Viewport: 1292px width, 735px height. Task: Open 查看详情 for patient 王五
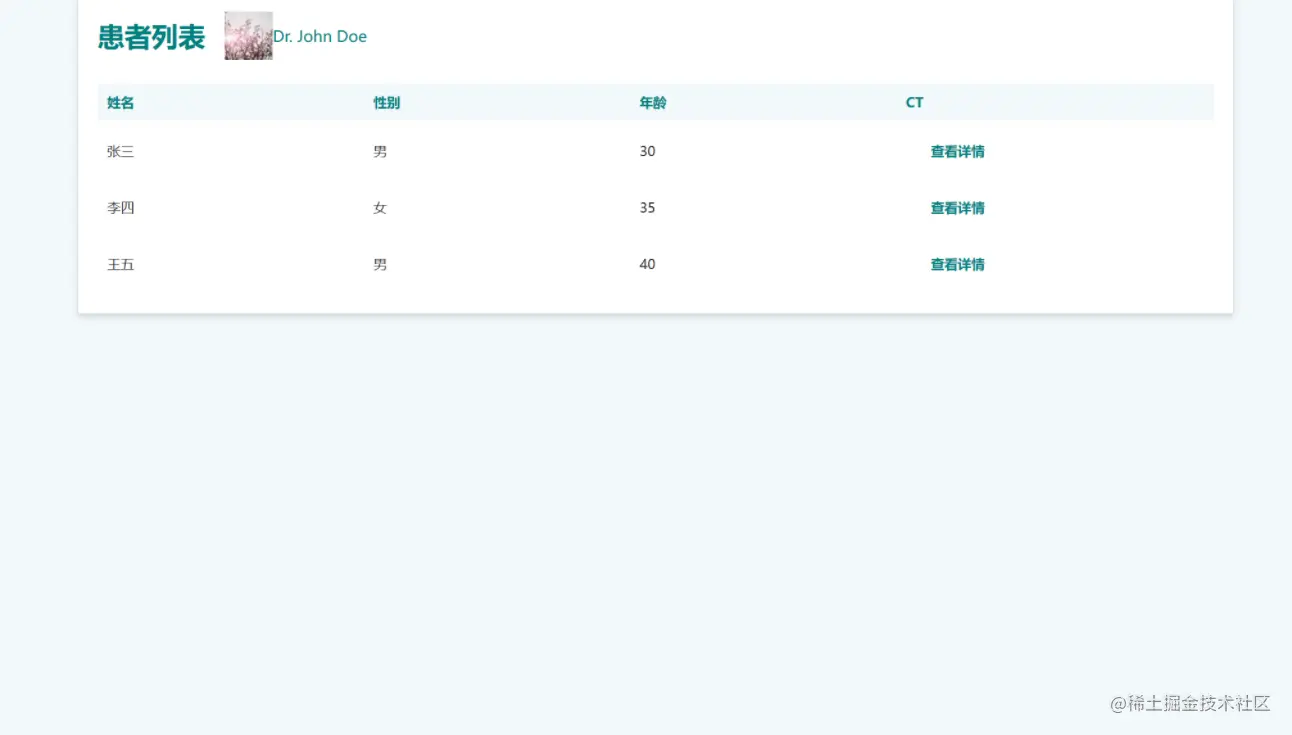click(957, 265)
